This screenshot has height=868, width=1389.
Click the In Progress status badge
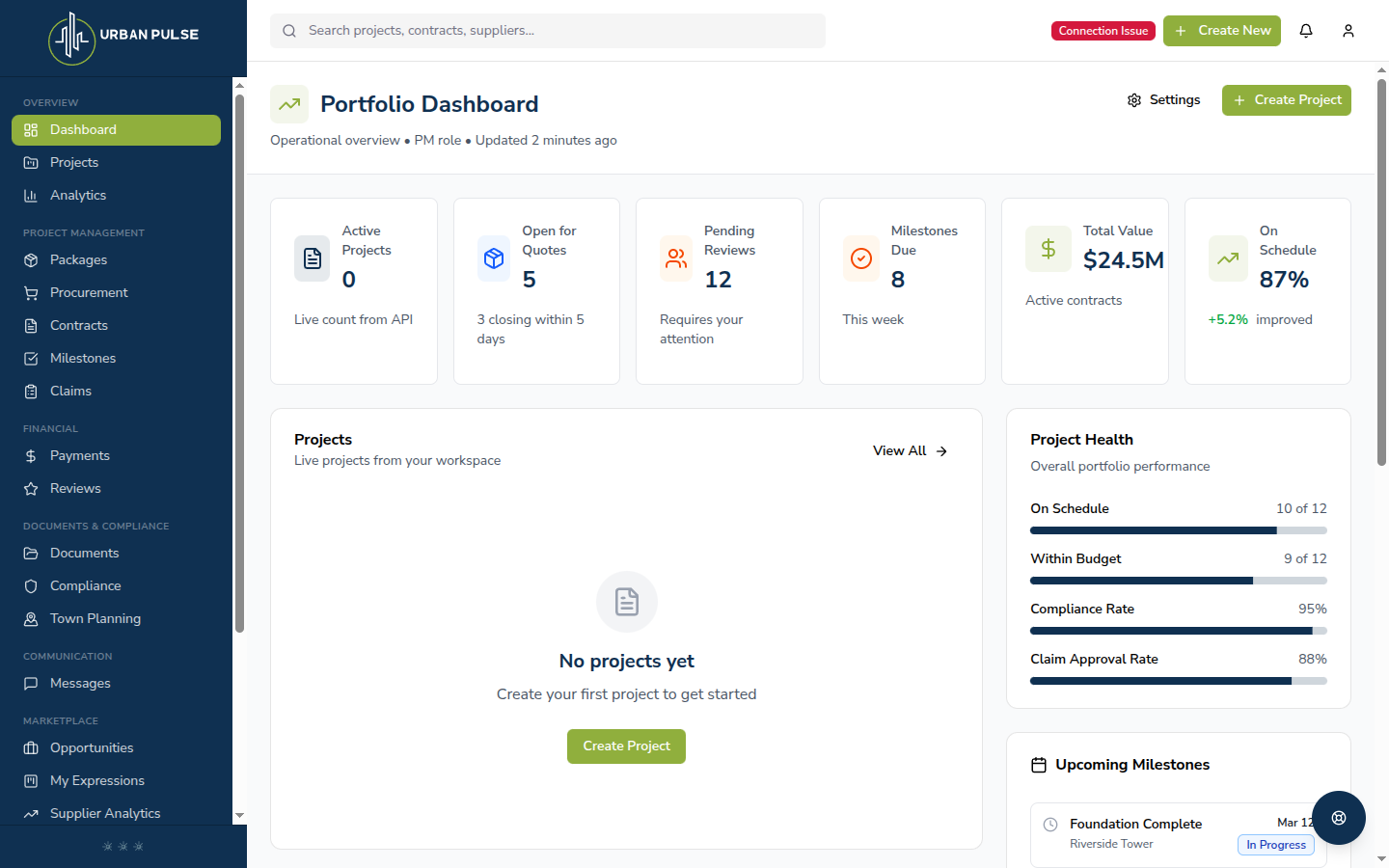(1276, 845)
